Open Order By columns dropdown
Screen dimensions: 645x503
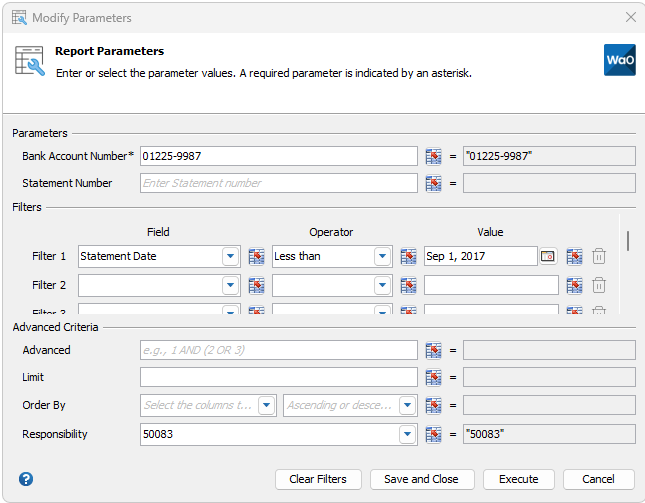(x=266, y=405)
